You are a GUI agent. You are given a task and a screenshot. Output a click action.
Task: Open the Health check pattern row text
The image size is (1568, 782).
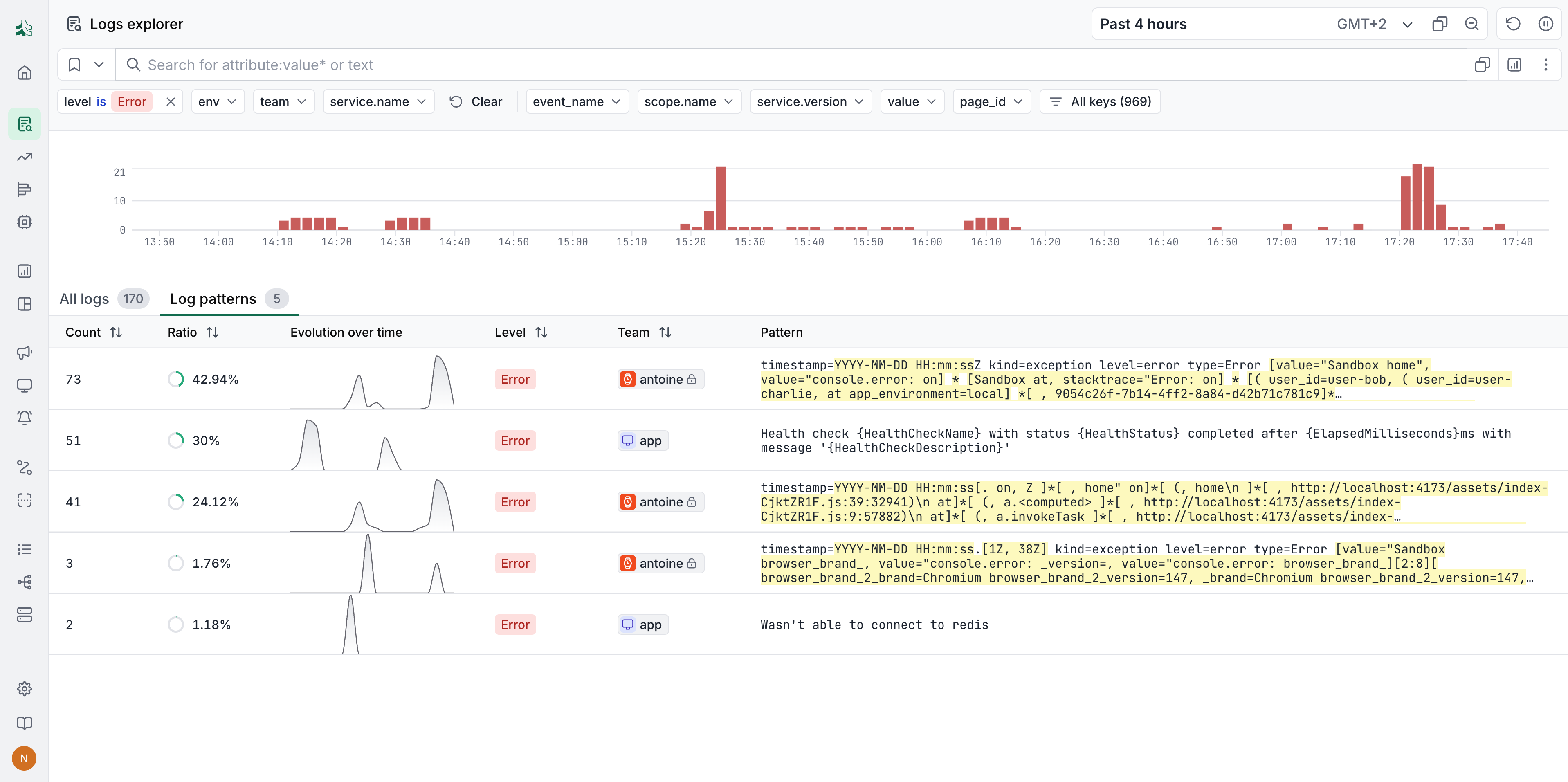[1136, 440]
